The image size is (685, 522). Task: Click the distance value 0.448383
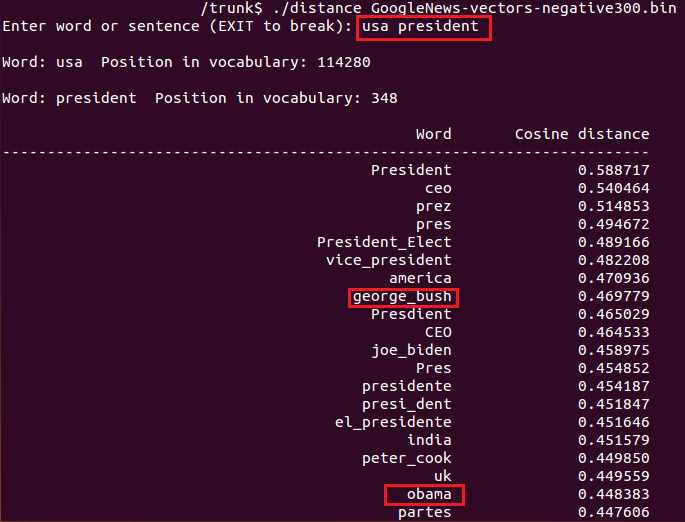point(613,495)
